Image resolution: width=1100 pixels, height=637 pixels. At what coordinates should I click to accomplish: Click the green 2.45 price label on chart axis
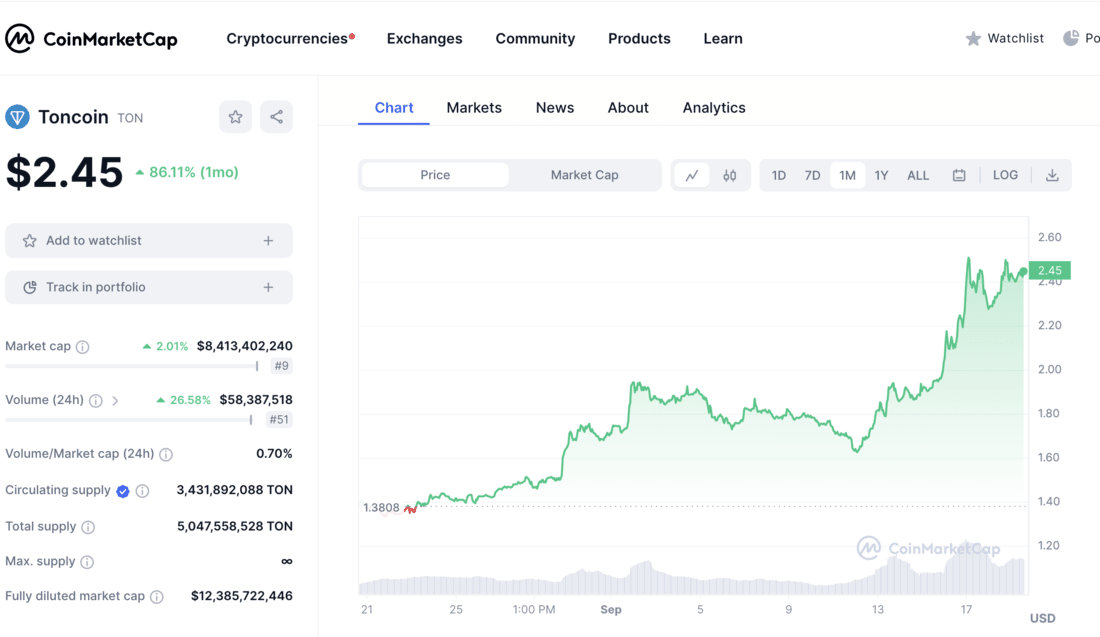[1049, 270]
